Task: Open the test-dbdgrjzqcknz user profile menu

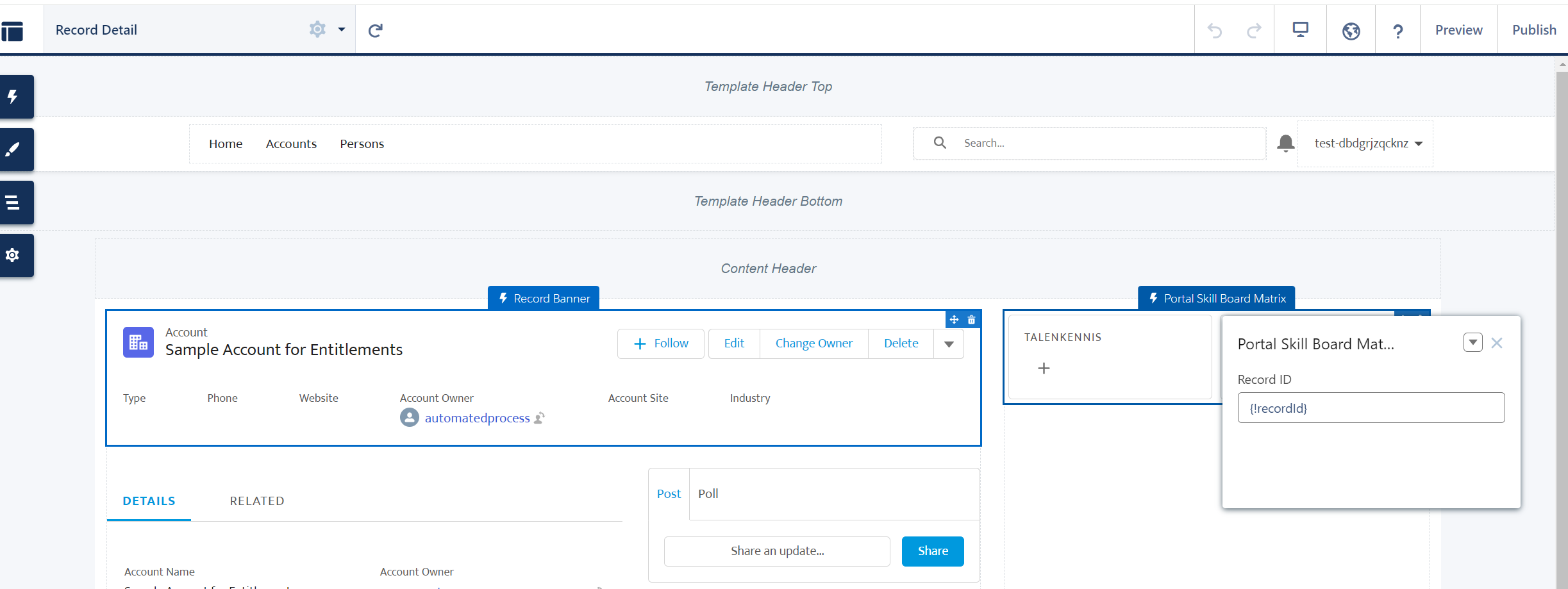Action: coord(1367,144)
